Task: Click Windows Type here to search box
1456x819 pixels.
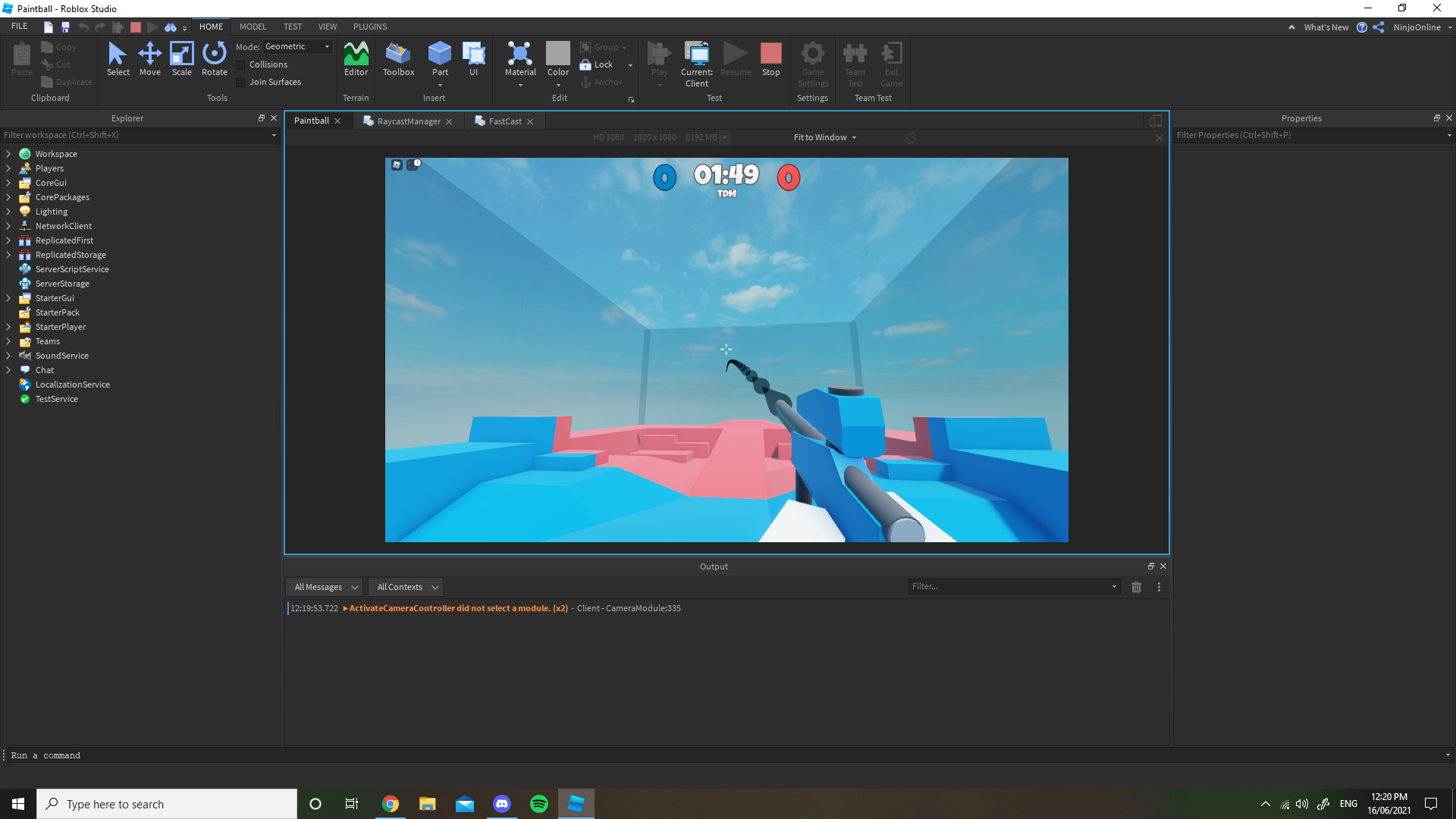Action: coord(167,804)
